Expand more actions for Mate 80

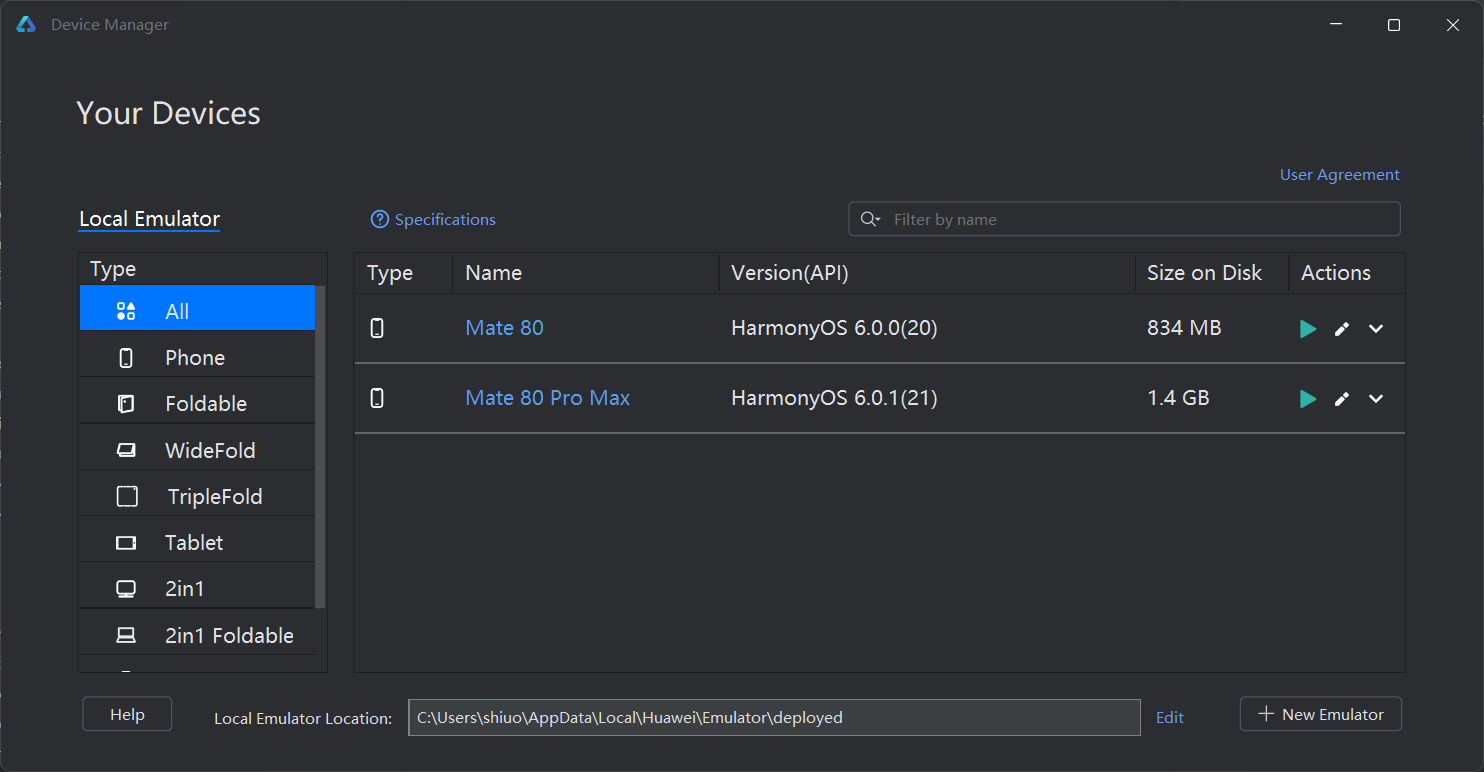1376,329
